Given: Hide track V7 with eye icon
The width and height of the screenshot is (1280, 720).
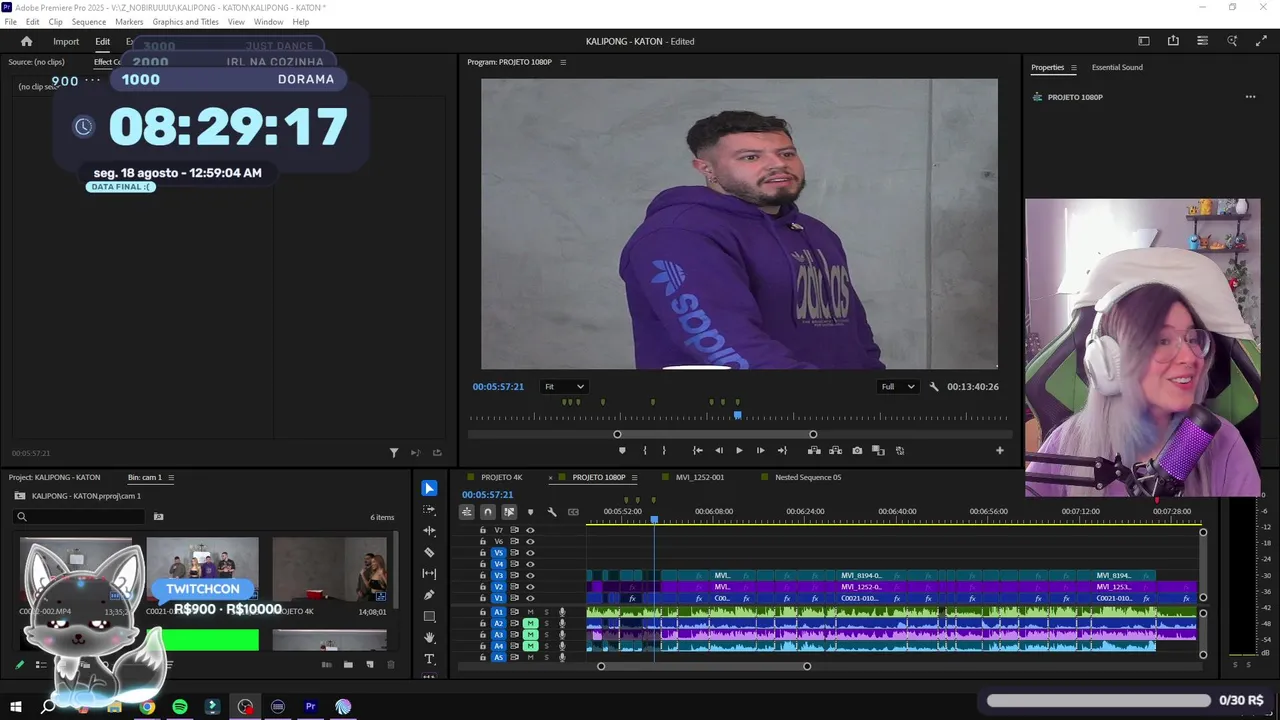Looking at the screenshot, I should 530,530.
